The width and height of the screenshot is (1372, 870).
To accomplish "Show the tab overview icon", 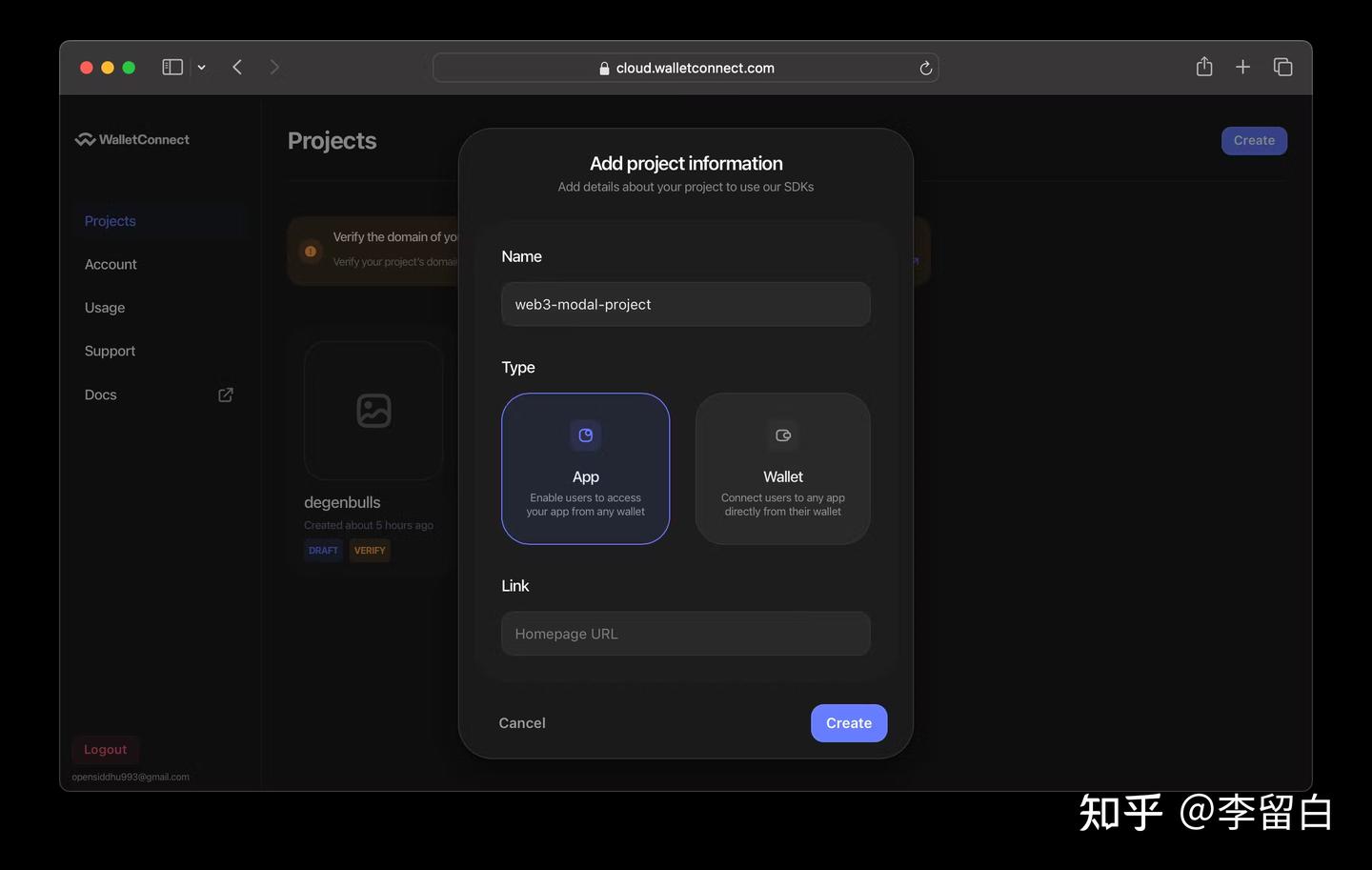I will pyautogui.click(x=1283, y=67).
